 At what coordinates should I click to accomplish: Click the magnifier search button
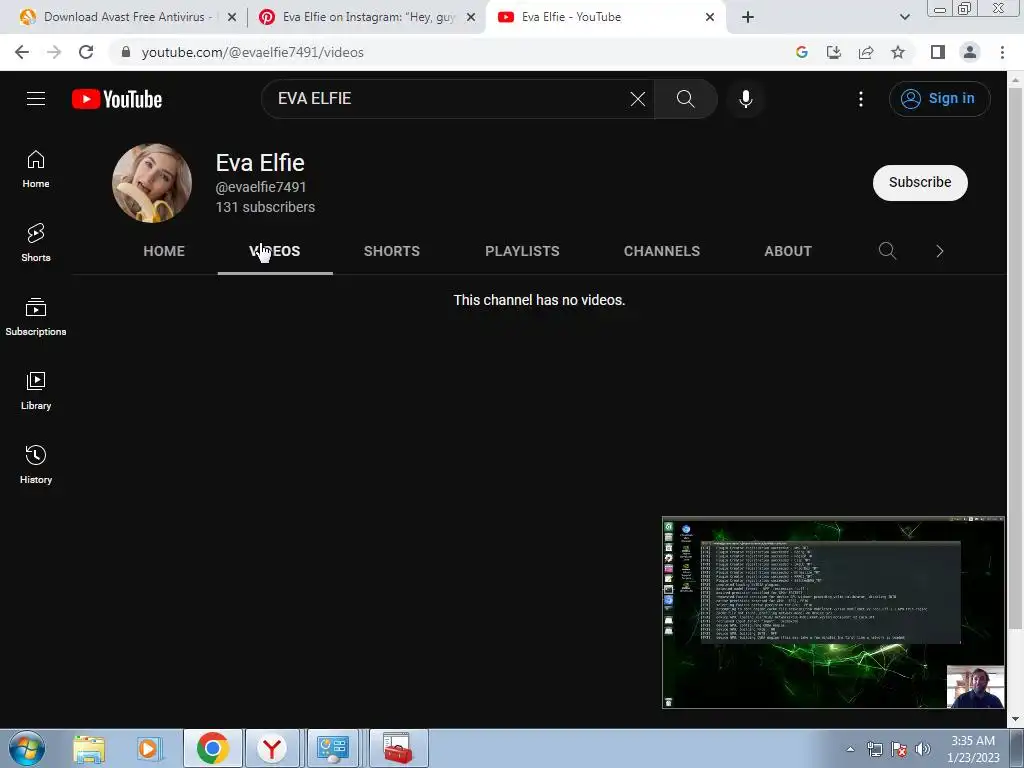coord(685,99)
